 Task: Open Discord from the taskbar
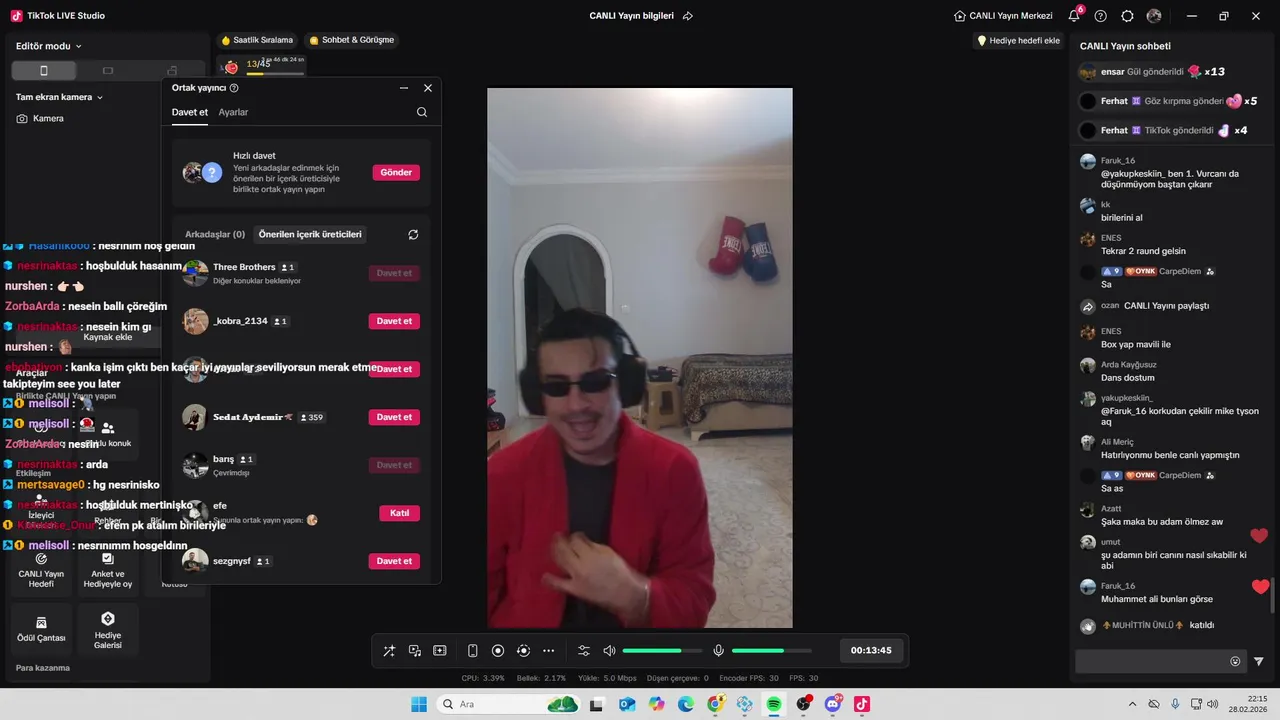pyautogui.click(x=833, y=704)
